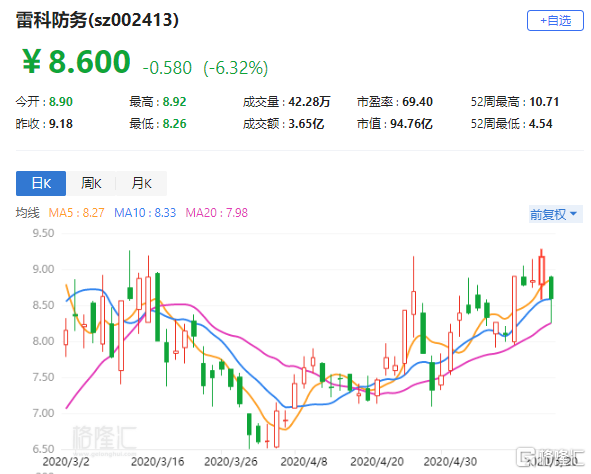This screenshot has height=474, width=591.
Task: Switch to the 周K weekly chart tab
Action: click(91, 183)
